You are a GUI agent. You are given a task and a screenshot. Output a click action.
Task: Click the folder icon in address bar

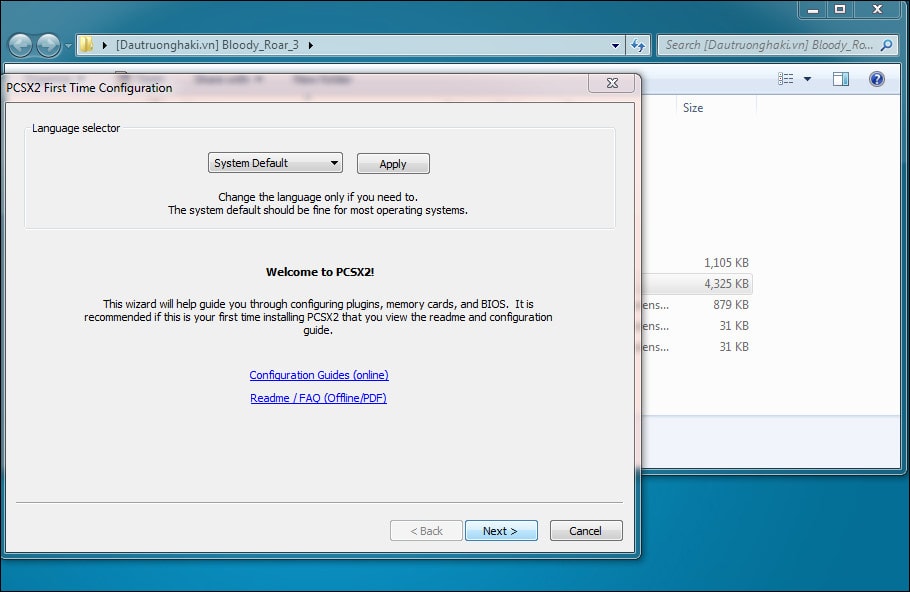click(x=86, y=45)
